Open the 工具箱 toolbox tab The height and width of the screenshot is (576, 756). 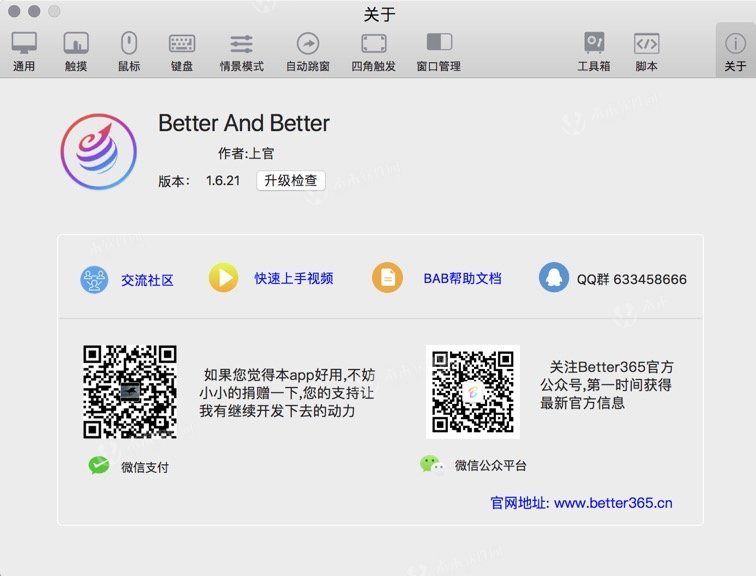tap(594, 52)
